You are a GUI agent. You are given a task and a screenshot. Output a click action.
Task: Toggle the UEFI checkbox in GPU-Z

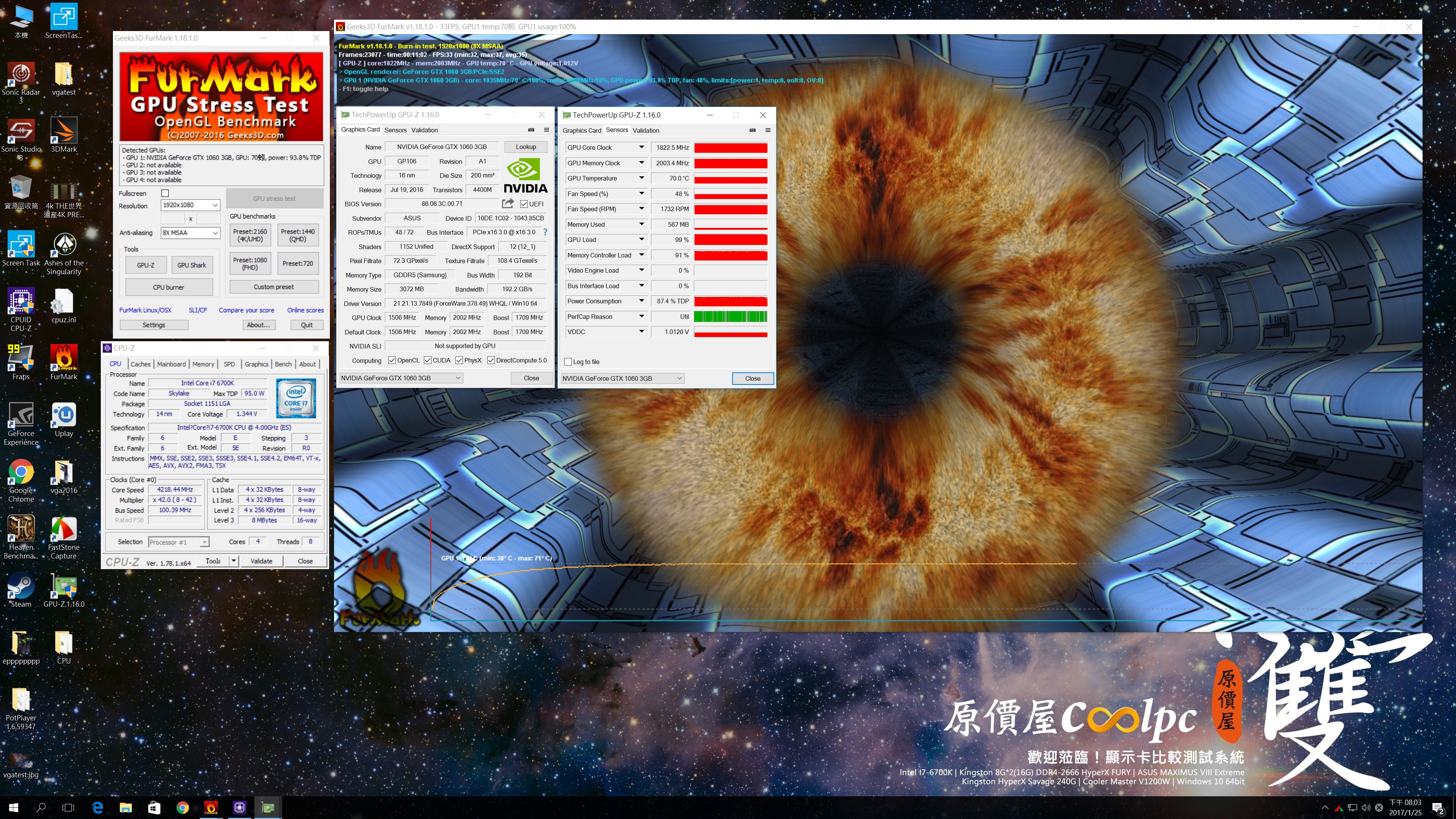point(523,204)
